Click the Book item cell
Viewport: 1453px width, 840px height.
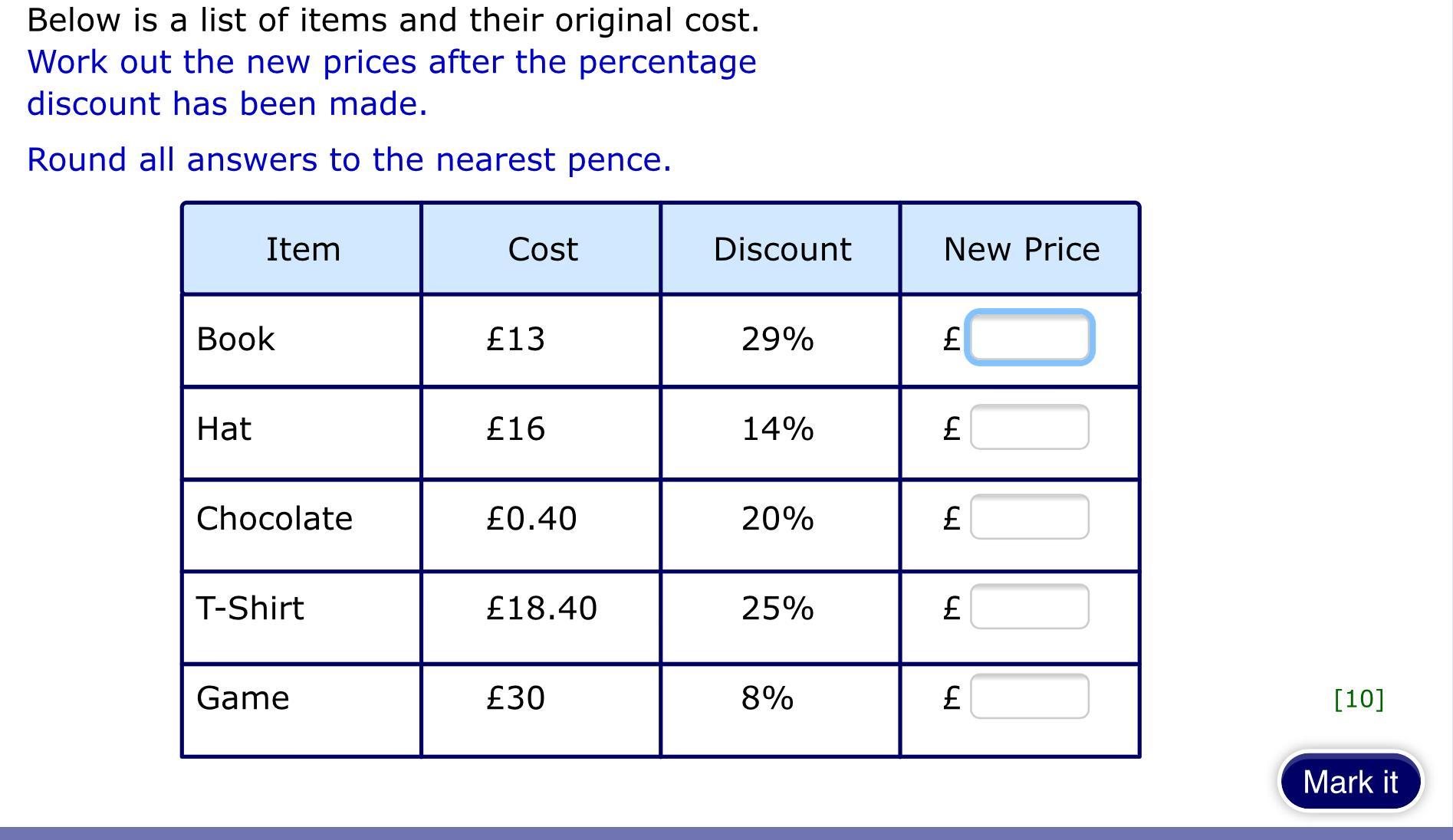coord(235,339)
